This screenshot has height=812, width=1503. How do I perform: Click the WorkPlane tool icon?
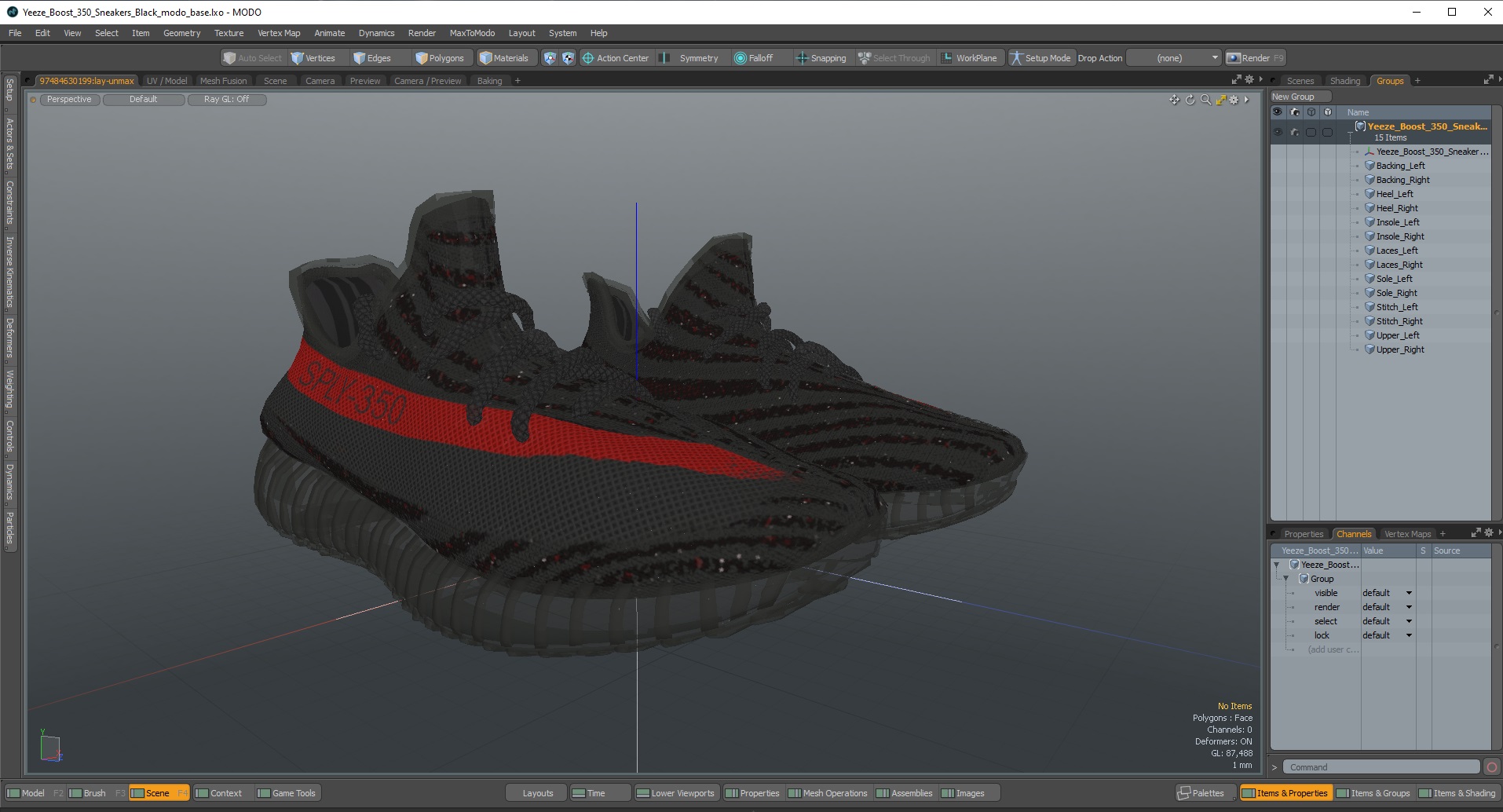[x=969, y=58]
